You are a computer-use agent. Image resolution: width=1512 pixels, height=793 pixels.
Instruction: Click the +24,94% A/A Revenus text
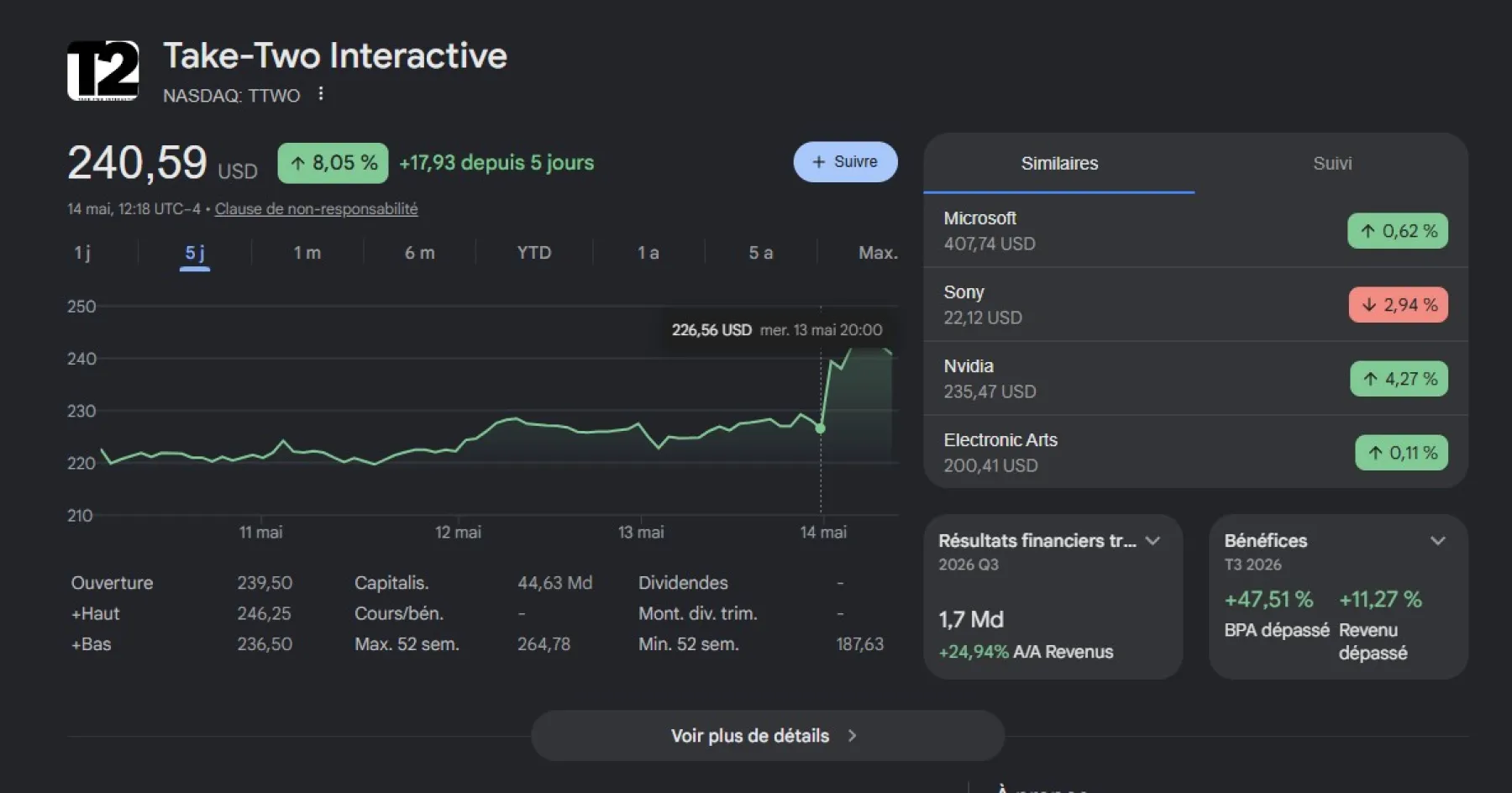[1026, 652]
